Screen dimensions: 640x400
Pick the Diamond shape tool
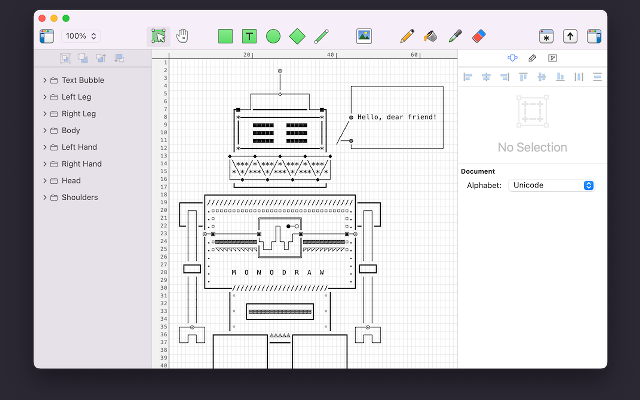point(297,36)
